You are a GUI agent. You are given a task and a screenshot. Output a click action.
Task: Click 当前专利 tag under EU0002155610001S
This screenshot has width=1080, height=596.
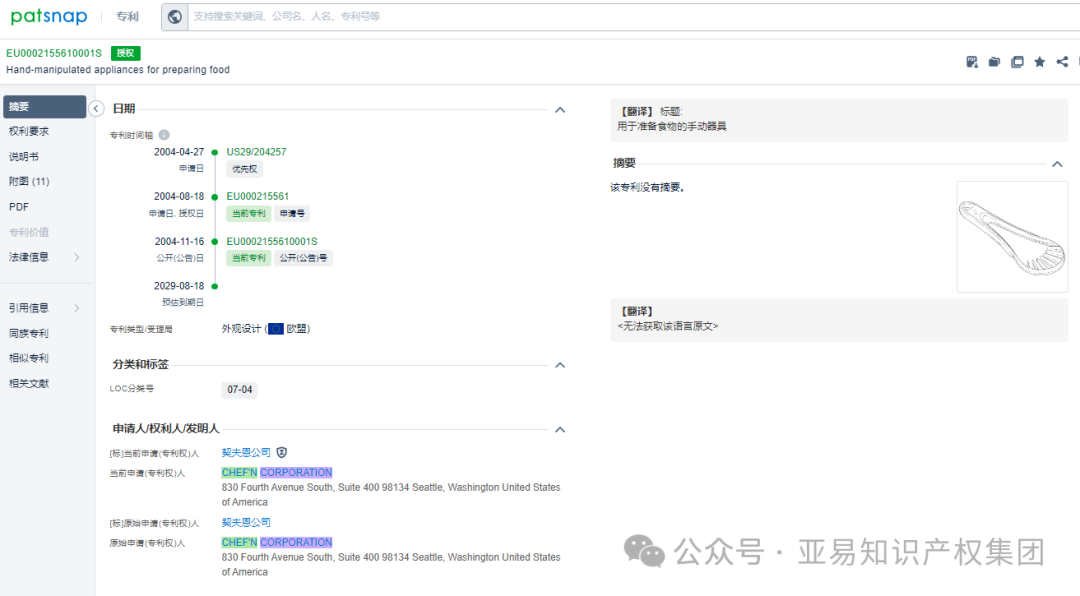tap(249, 258)
